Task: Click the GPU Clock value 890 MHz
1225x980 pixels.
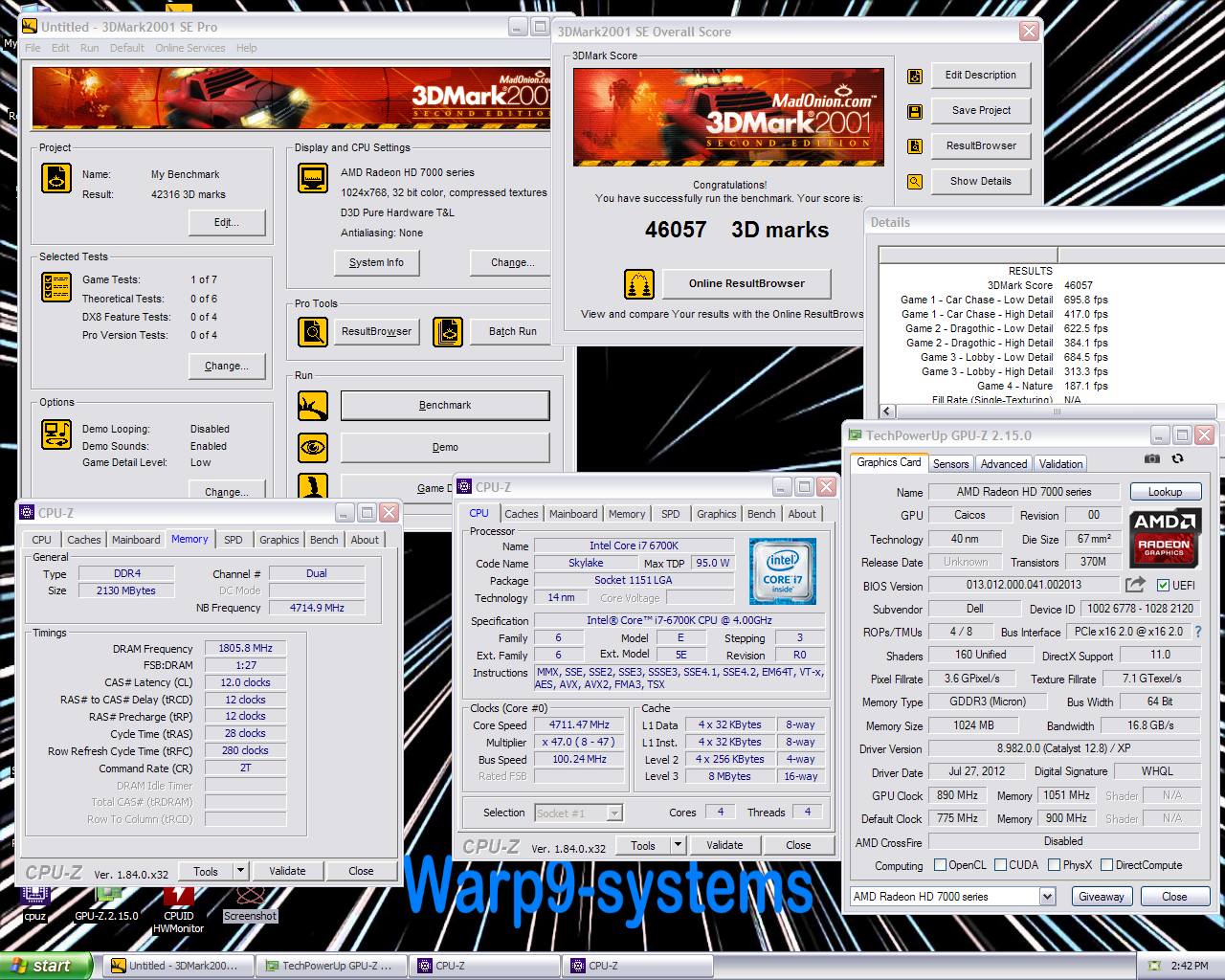Action: pos(957,795)
